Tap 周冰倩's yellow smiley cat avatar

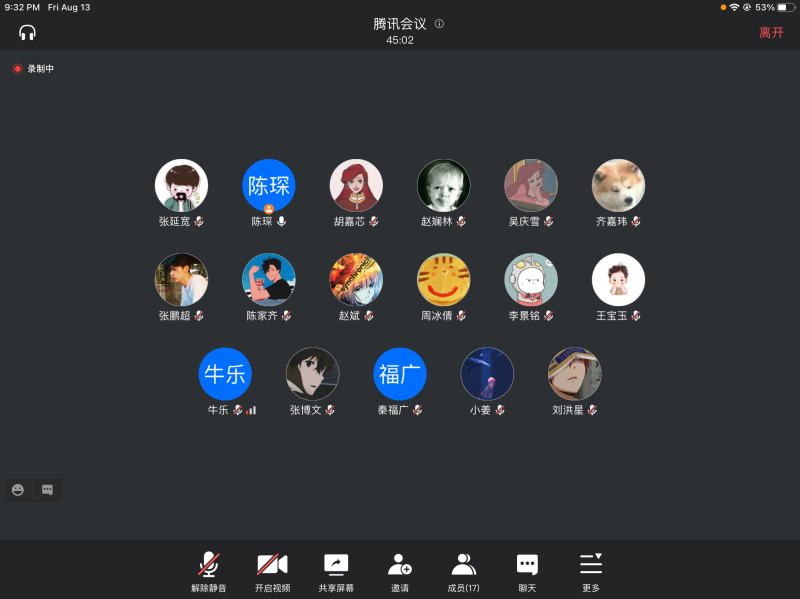[x=443, y=279]
